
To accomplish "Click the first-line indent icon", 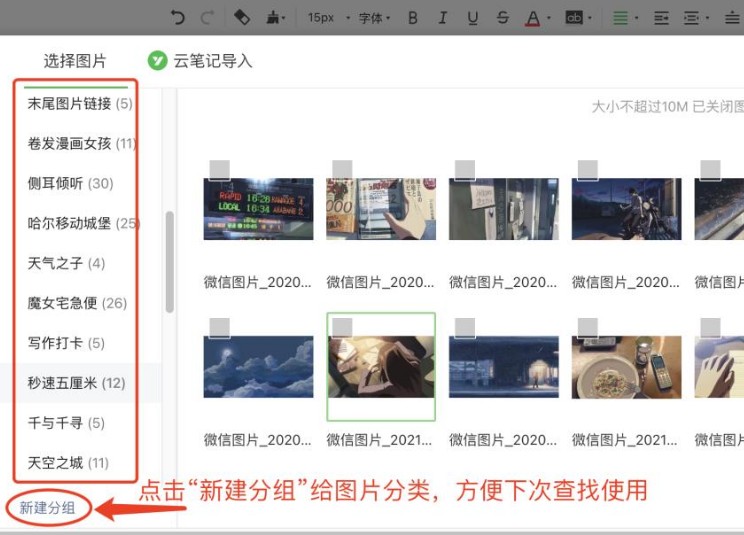I will (661, 18).
